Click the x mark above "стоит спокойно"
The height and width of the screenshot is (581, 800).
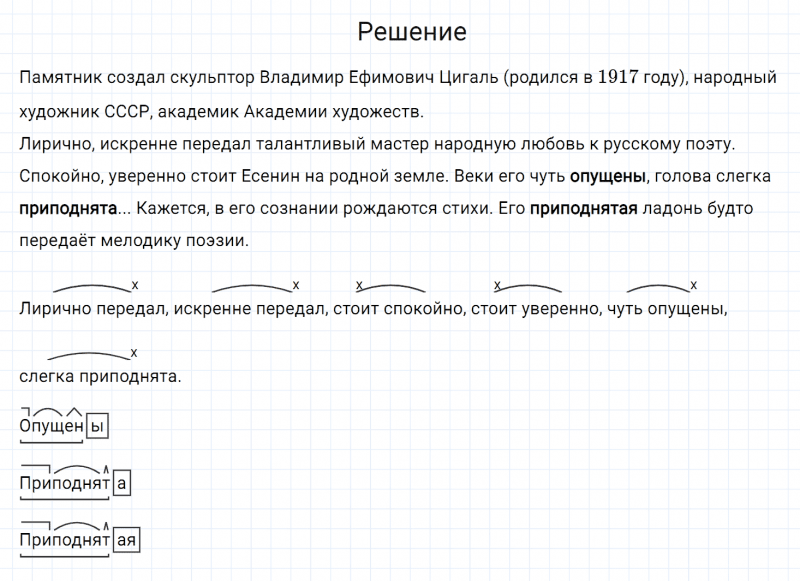point(359,285)
